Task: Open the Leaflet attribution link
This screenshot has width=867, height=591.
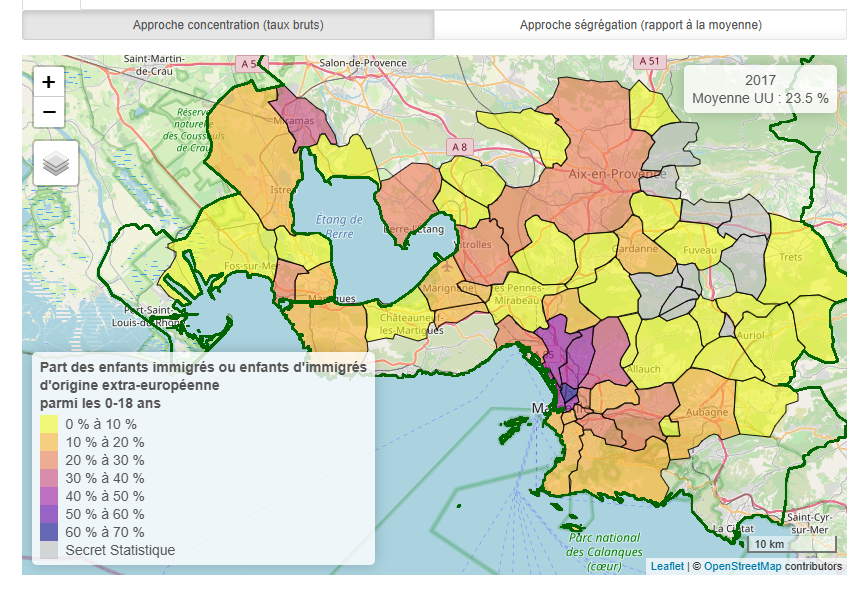Action: click(x=667, y=566)
